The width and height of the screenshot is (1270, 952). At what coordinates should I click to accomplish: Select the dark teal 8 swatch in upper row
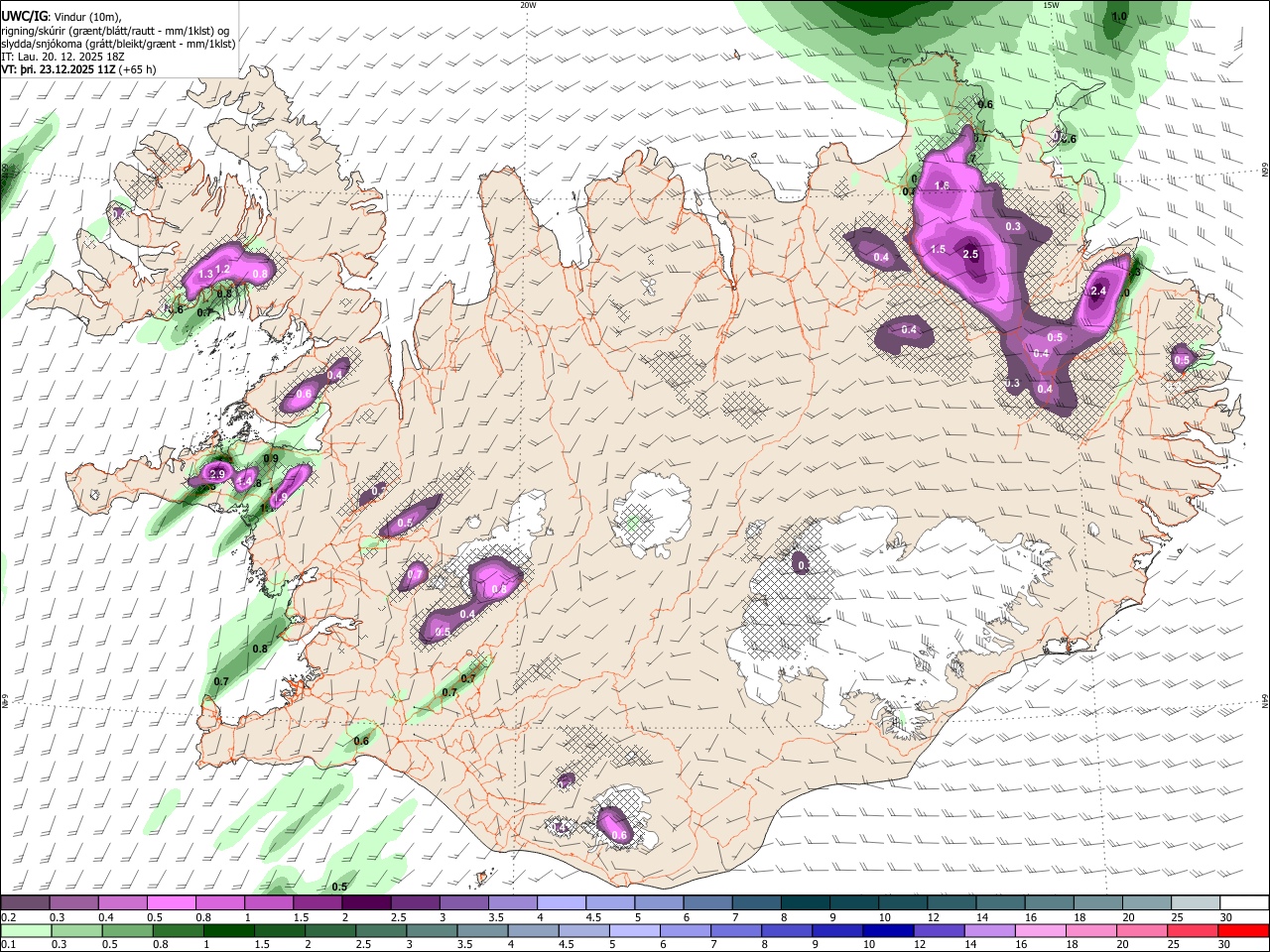coord(806,902)
